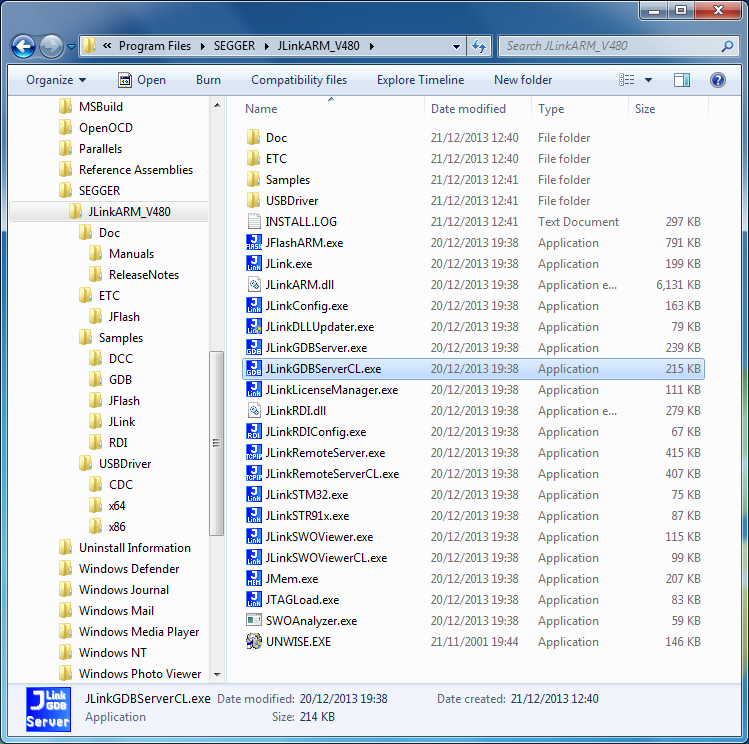The height and width of the screenshot is (744, 749).
Task: Click the JLink.exe application icon
Action: pyautogui.click(x=254, y=264)
